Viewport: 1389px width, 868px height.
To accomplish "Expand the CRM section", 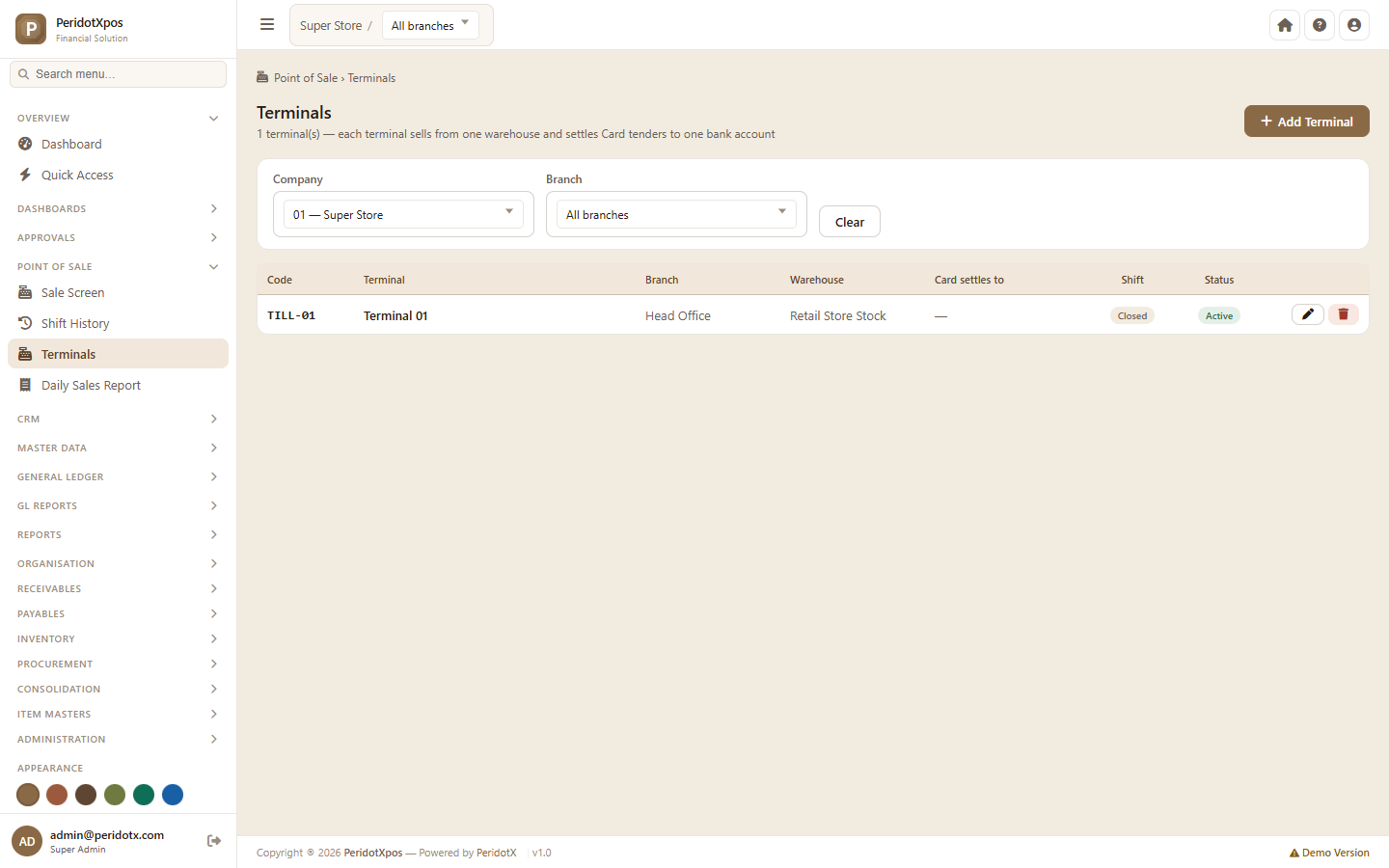I will (x=118, y=419).
